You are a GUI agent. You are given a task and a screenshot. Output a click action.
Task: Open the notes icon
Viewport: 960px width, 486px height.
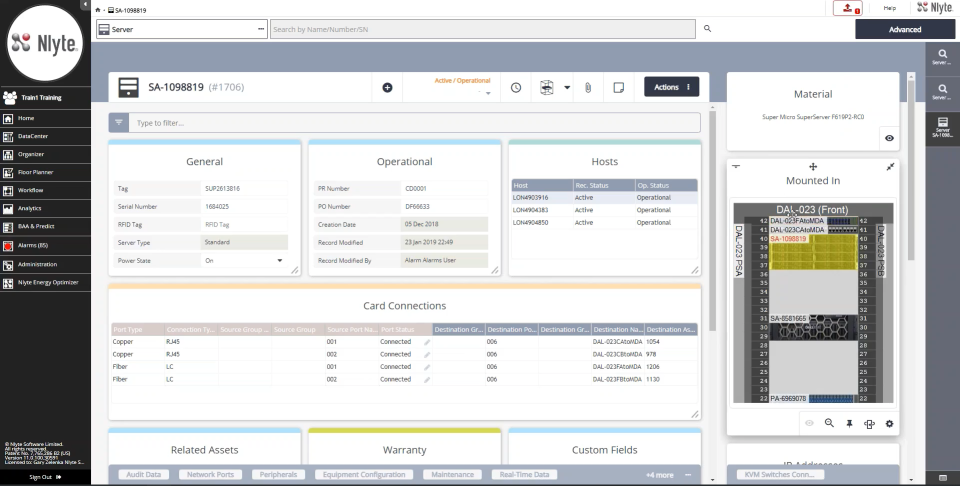(618, 88)
